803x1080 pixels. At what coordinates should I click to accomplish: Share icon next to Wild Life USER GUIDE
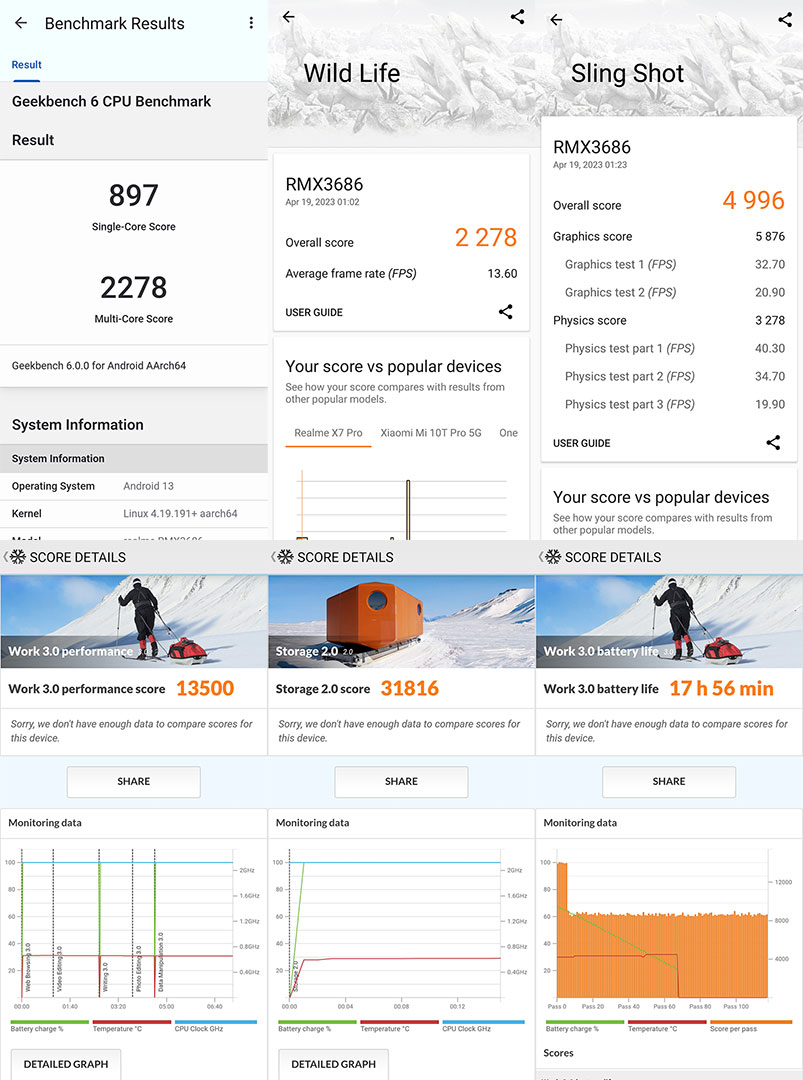click(x=505, y=312)
